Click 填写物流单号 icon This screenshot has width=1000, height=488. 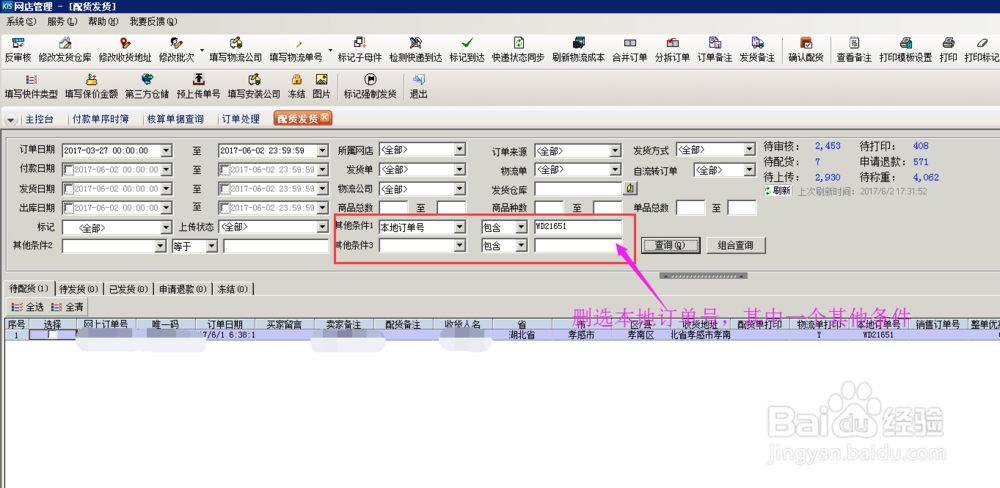(298, 43)
